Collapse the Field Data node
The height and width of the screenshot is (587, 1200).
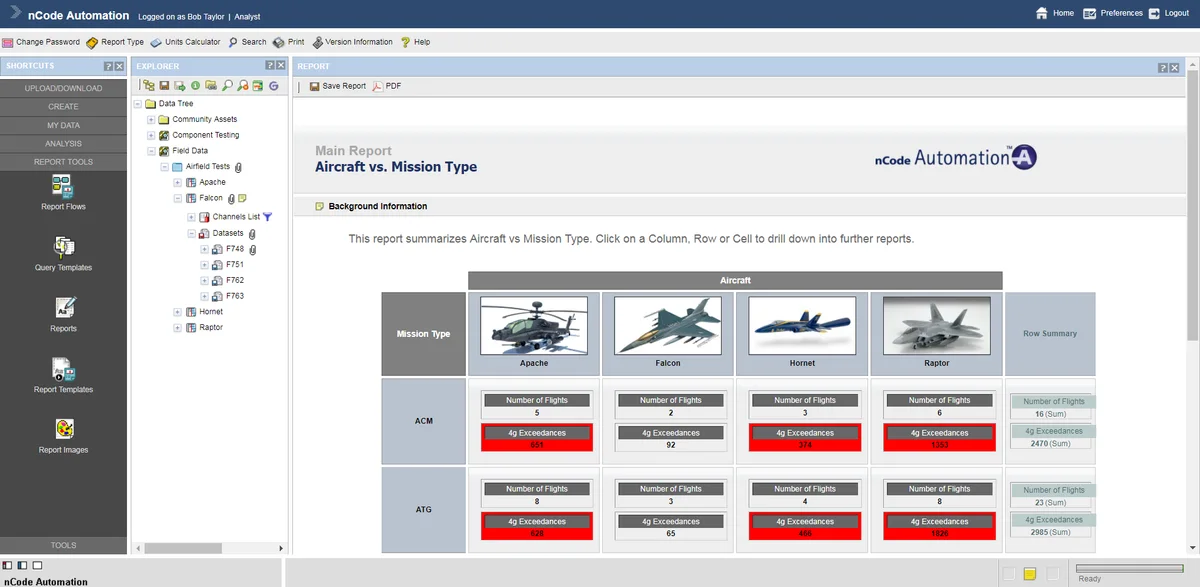point(150,151)
